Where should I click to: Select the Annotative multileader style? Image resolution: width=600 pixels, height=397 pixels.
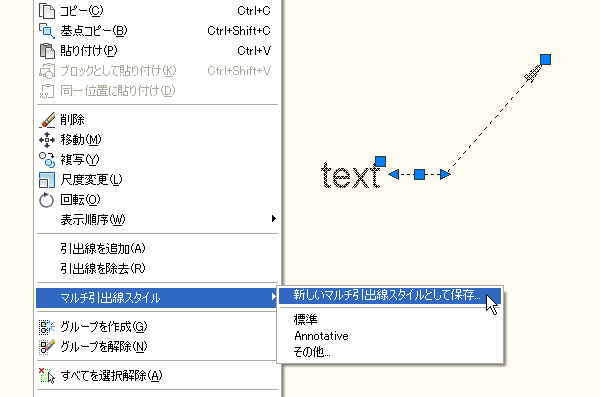coord(390,336)
